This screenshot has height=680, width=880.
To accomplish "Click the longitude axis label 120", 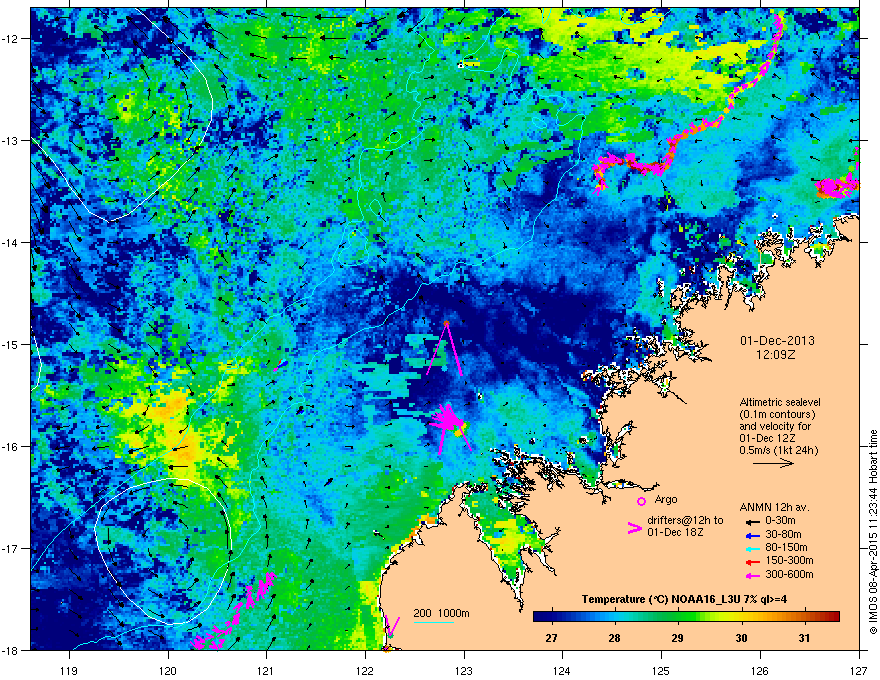I will click(x=168, y=670).
